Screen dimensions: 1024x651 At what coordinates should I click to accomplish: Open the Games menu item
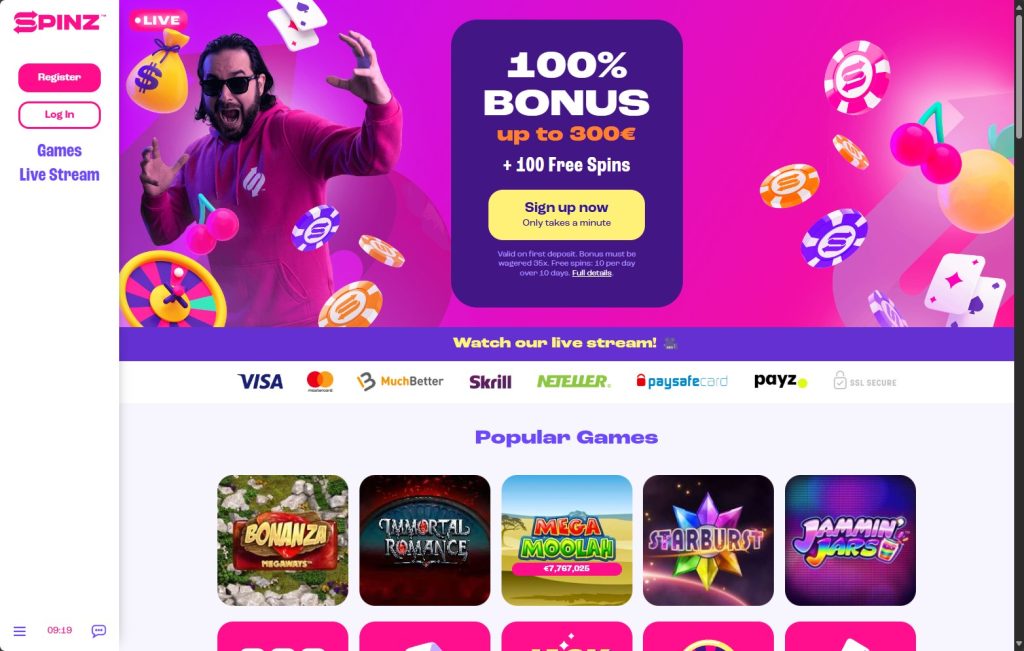(59, 151)
